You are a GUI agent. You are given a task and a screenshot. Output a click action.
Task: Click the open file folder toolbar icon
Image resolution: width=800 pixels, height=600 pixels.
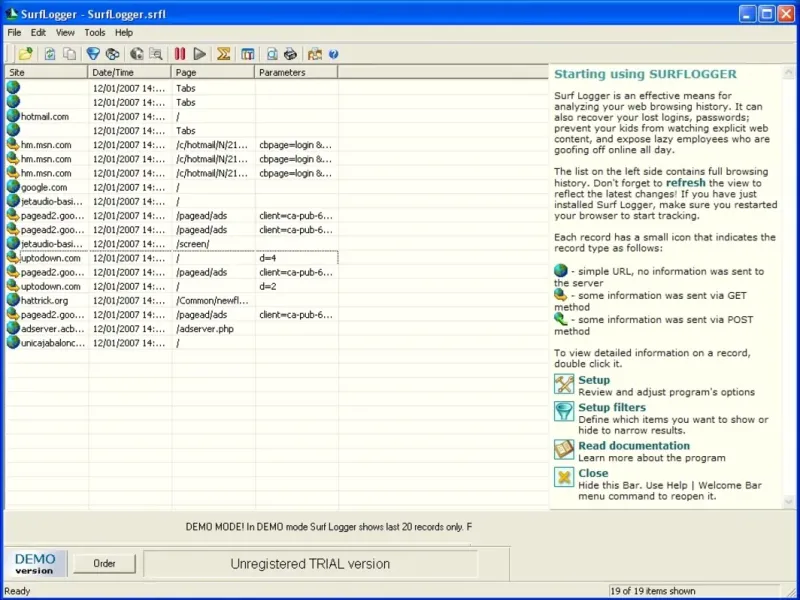coord(25,54)
